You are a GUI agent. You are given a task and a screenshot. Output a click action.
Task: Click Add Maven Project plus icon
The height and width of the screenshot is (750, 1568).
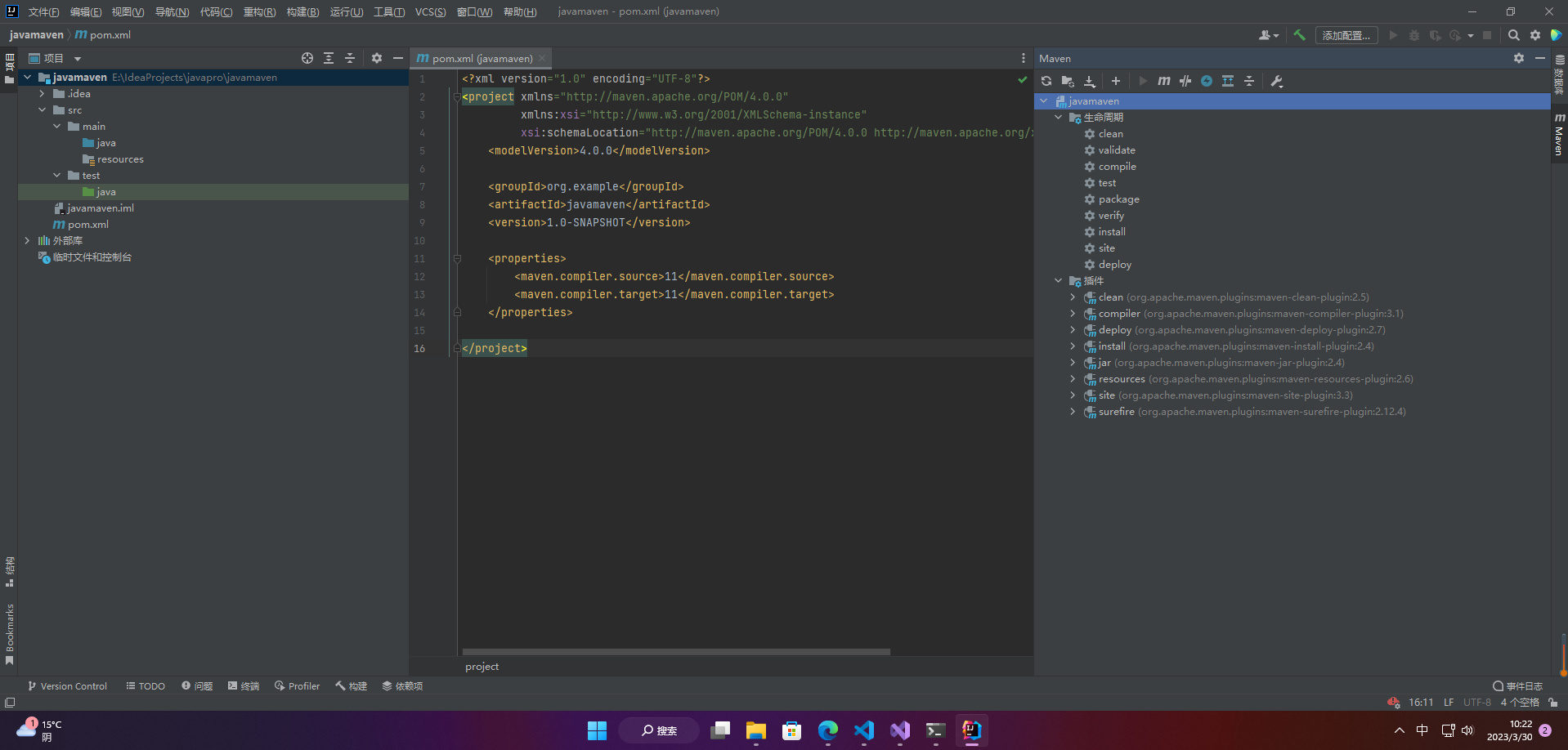(x=1115, y=81)
